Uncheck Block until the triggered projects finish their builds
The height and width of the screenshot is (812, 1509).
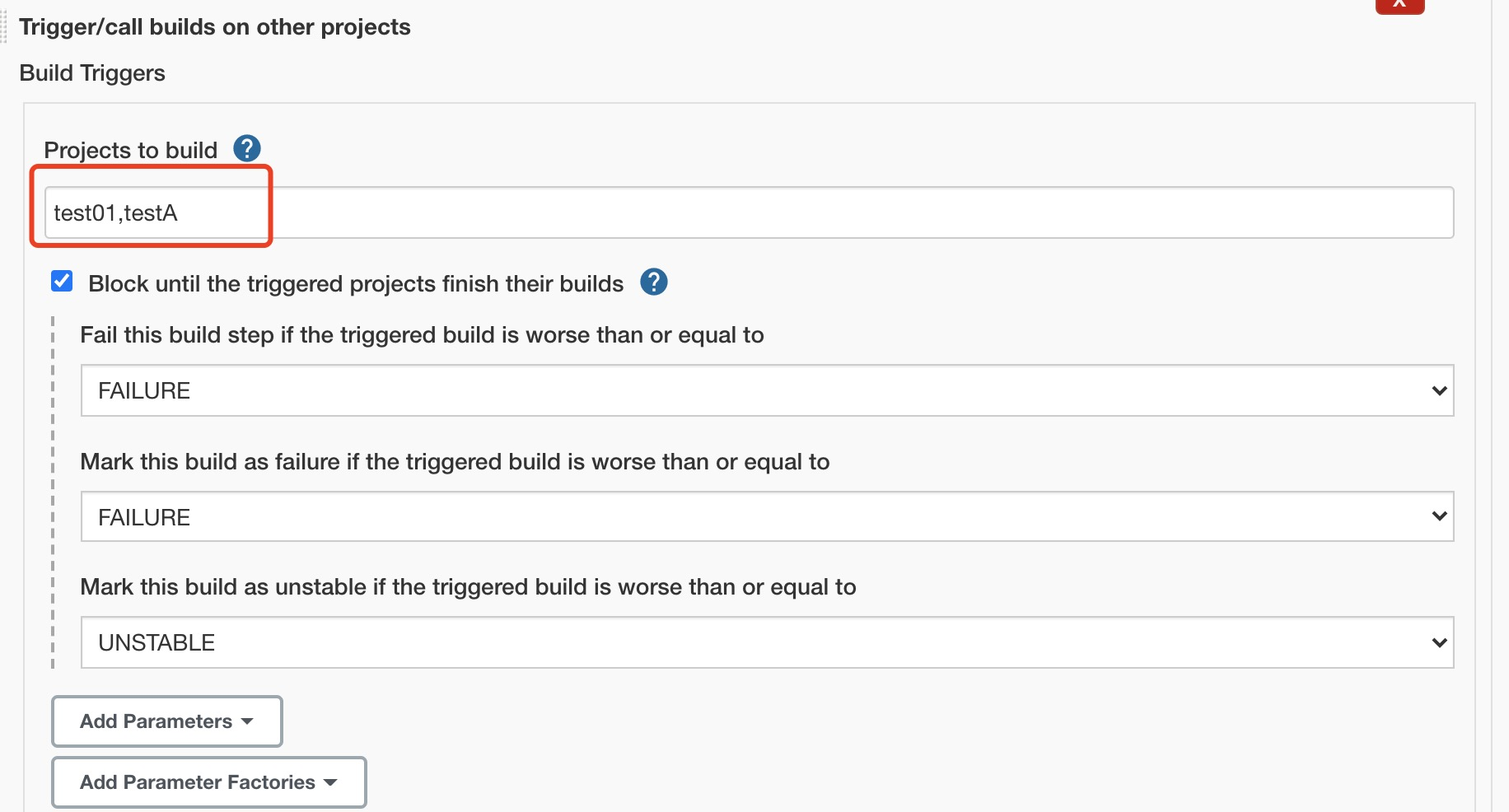tap(60, 282)
